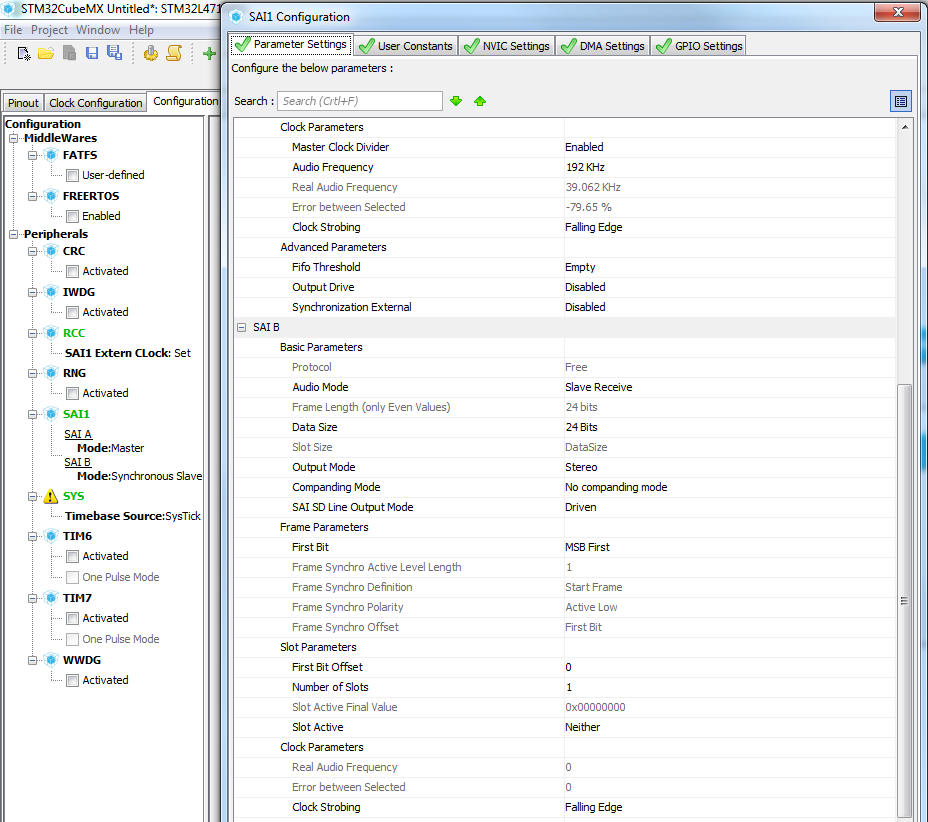Screen dimensions: 928x822
Task: Switch to the NVIC Settings tab
Action: tap(507, 46)
